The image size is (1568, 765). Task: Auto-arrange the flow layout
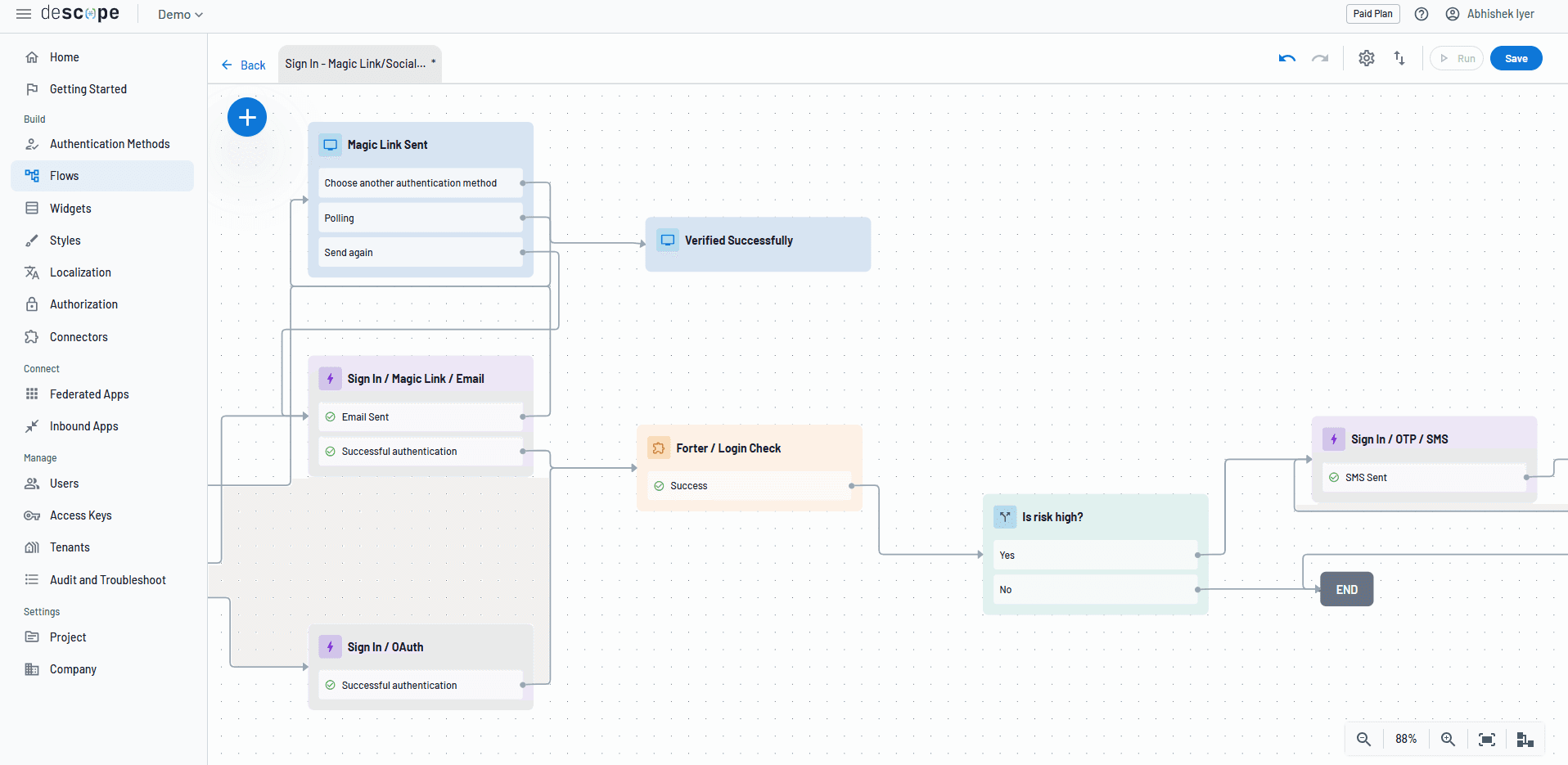[x=1525, y=739]
